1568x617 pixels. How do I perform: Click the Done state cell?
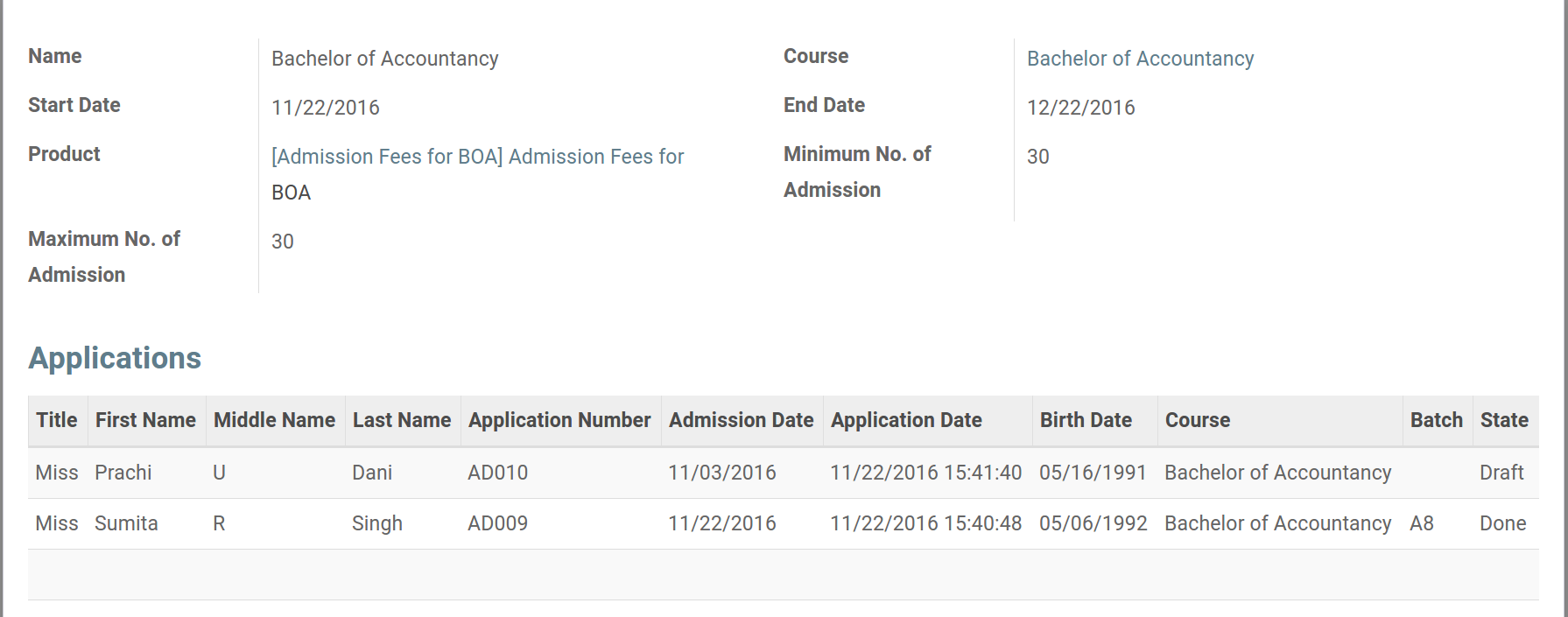click(x=1502, y=523)
